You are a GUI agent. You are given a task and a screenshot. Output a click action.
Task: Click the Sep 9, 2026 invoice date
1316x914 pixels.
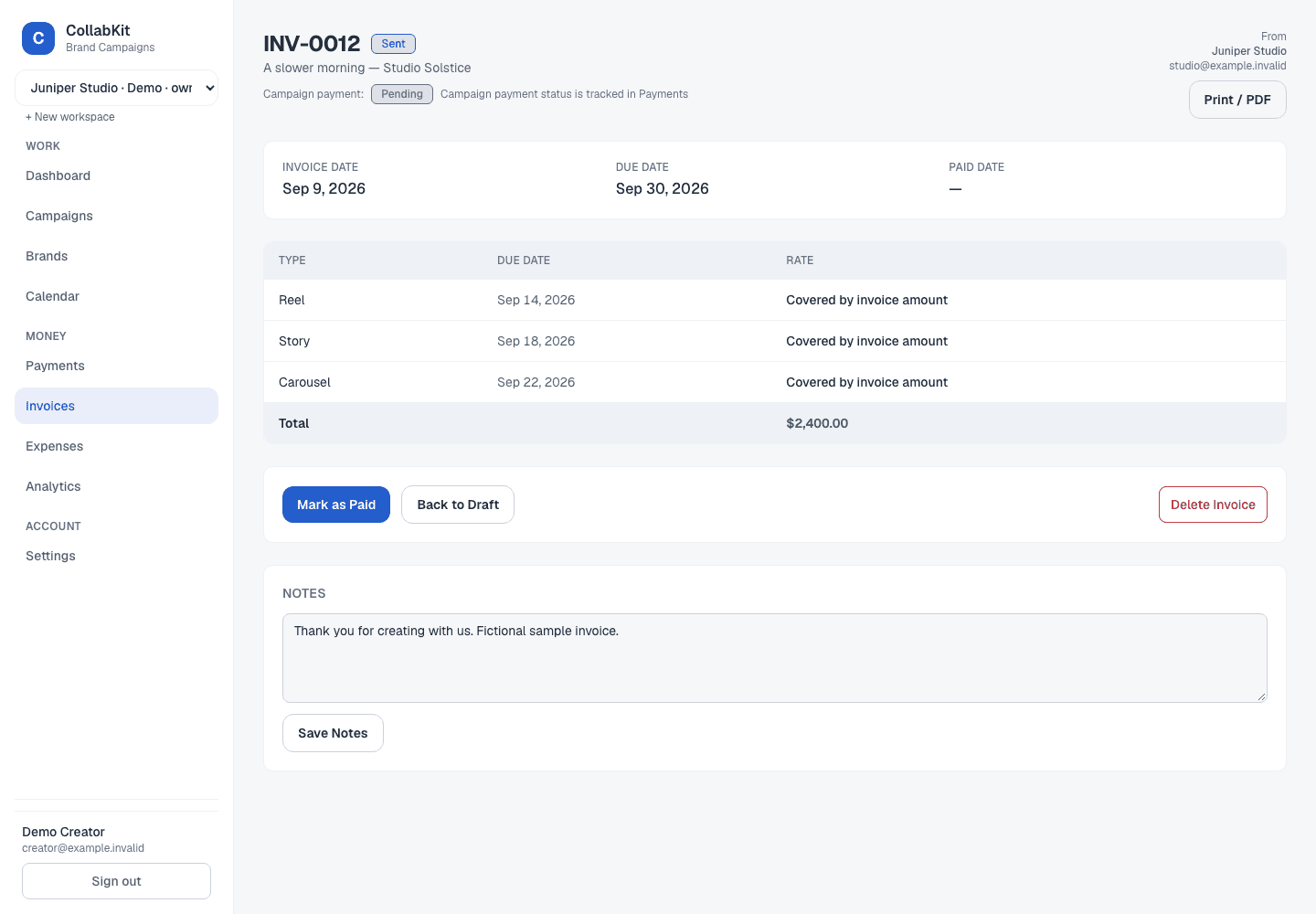tap(324, 188)
